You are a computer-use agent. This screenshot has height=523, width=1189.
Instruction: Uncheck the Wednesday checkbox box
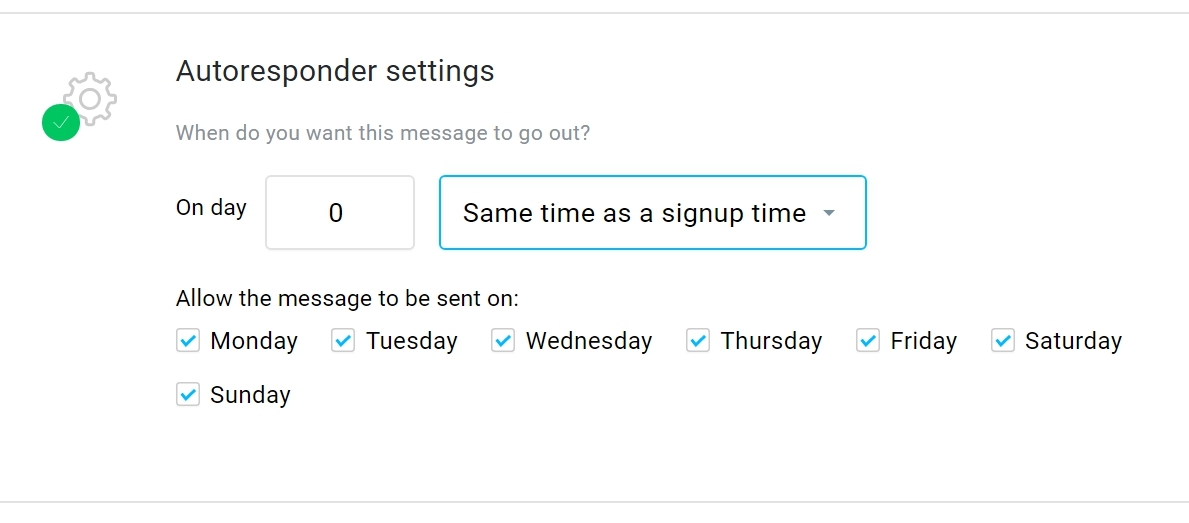click(x=503, y=340)
